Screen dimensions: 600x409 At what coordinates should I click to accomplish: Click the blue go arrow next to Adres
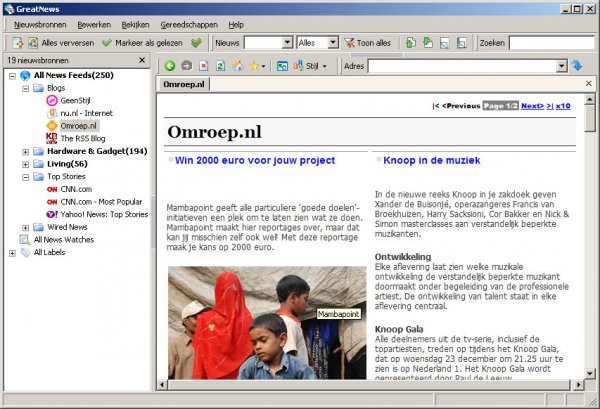(x=577, y=66)
